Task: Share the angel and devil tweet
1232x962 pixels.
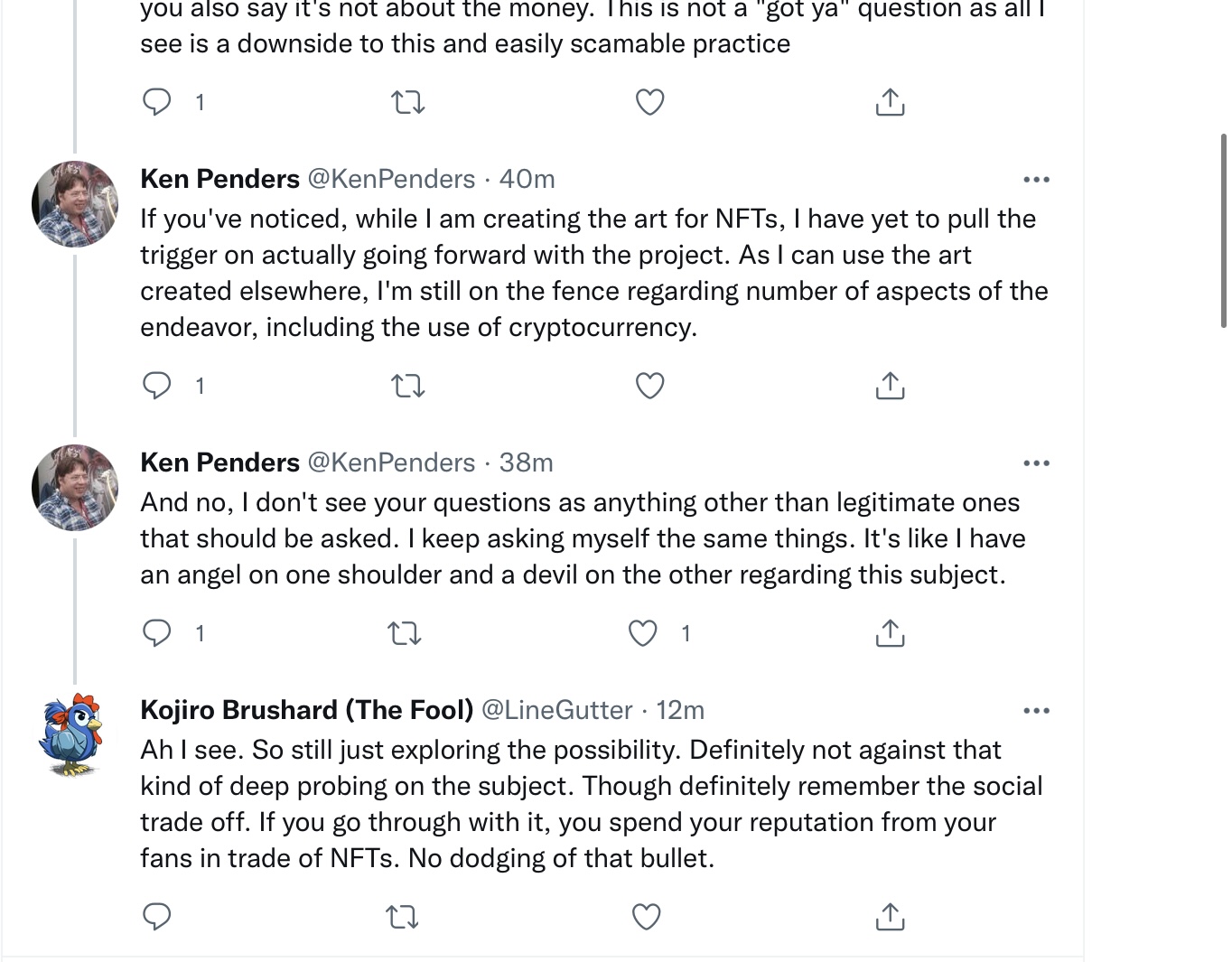Action: tap(890, 633)
